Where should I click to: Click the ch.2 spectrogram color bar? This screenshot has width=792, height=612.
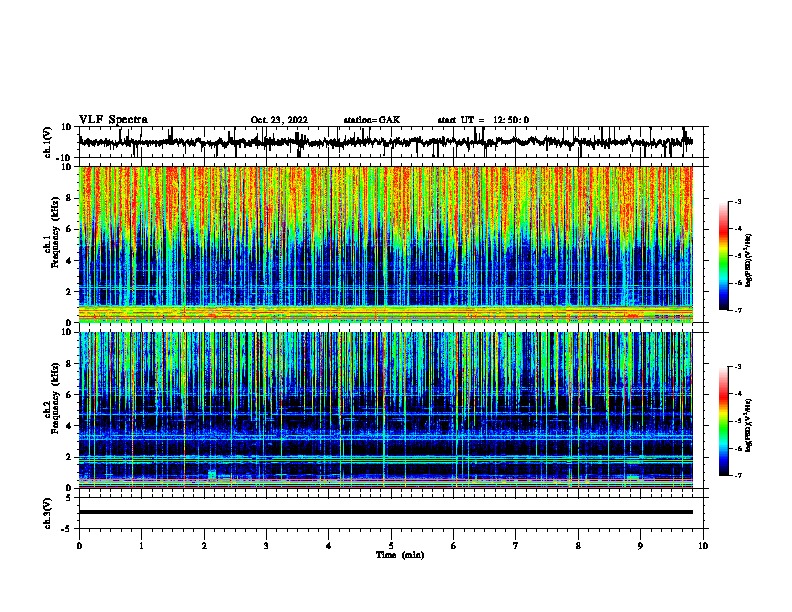tap(724, 421)
